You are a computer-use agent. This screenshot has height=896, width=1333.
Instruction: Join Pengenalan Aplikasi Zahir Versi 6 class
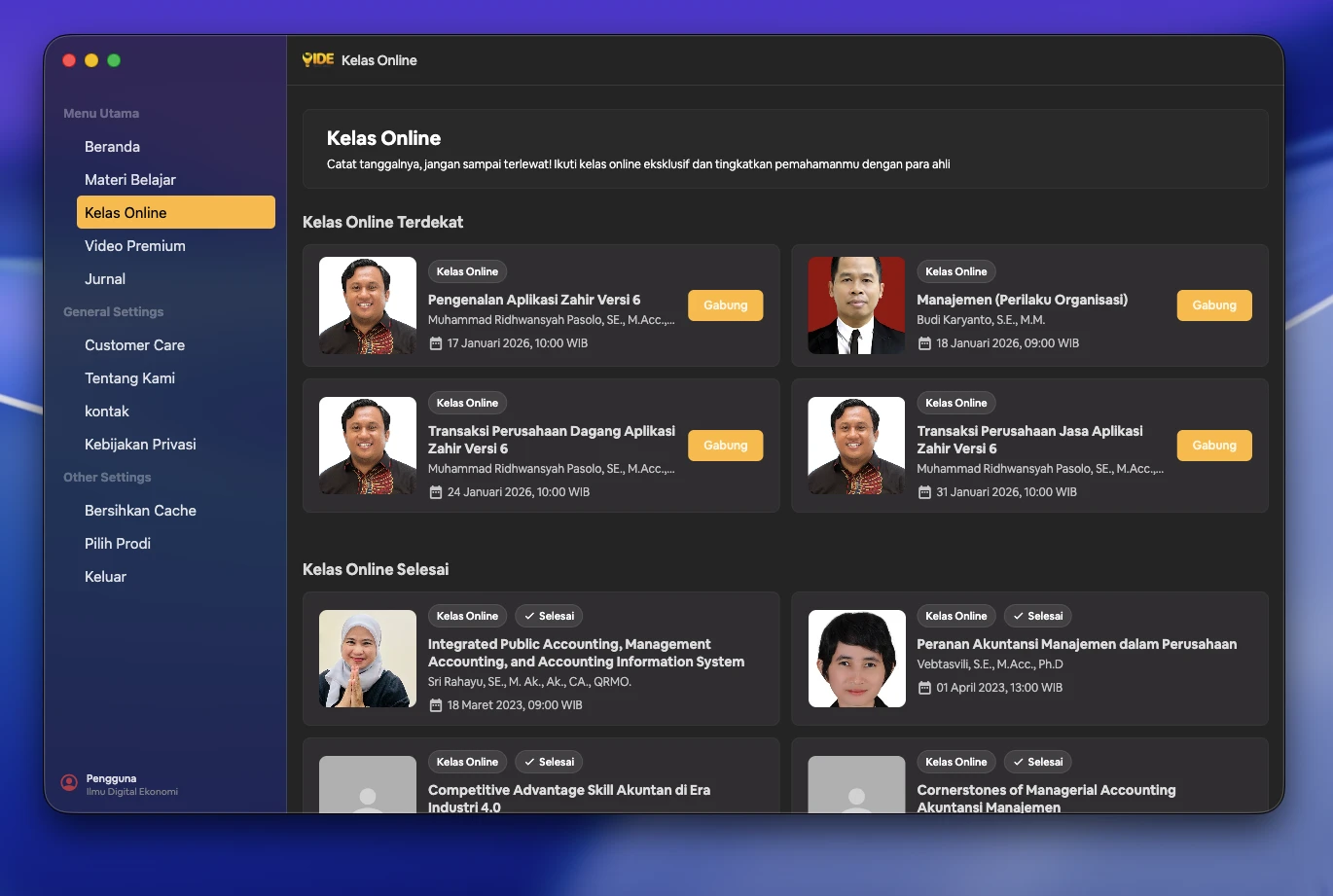[725, 305]
